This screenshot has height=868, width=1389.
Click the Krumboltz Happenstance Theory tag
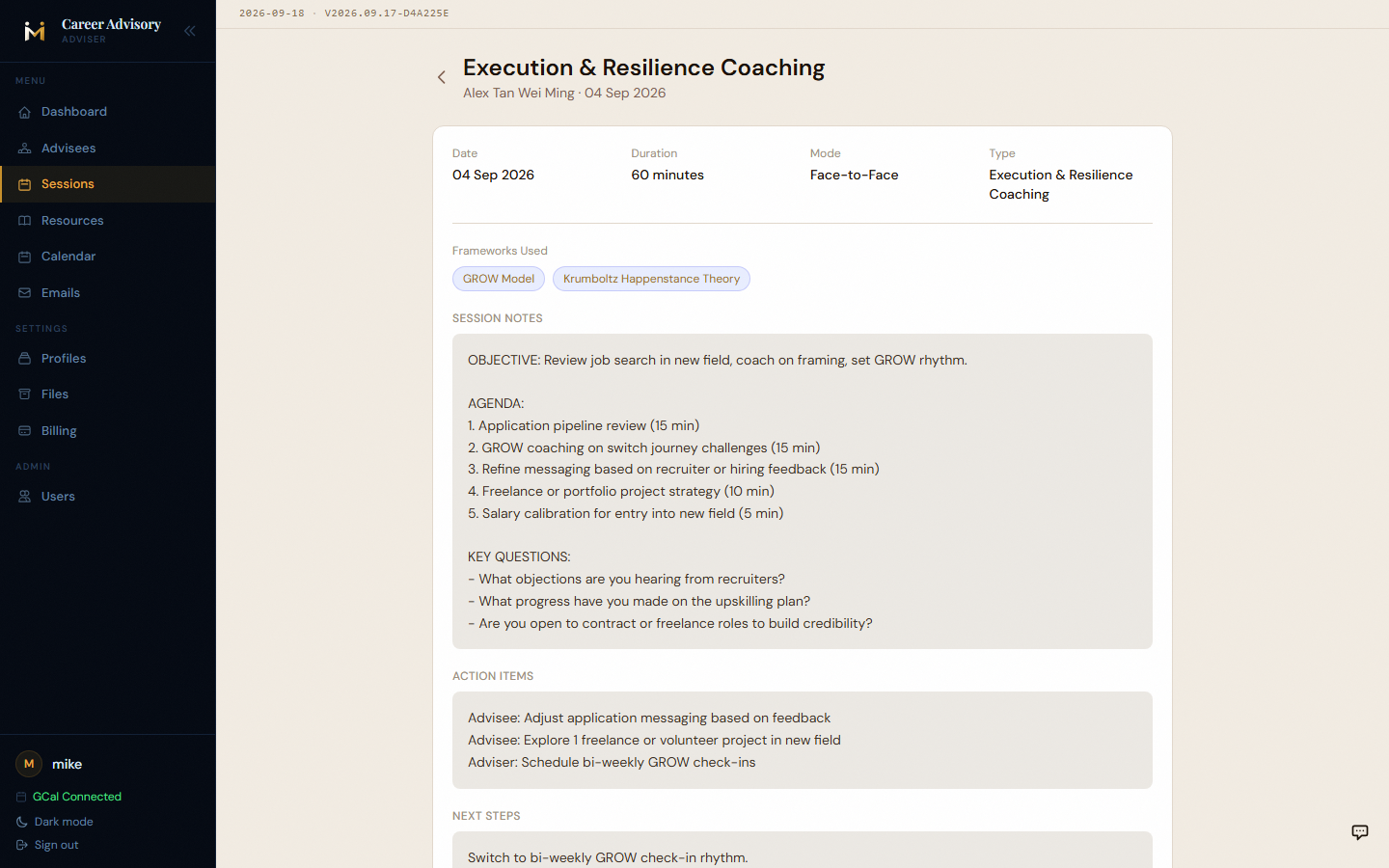651,279
